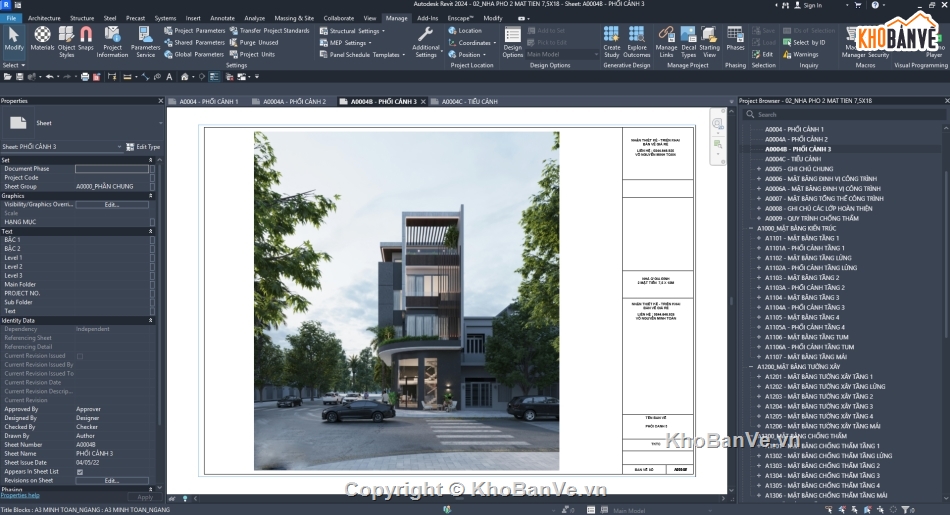
Task: Expand A1000_MẶT BẰNG KIẾN TRÚC tree node
Action: point(751,228)
